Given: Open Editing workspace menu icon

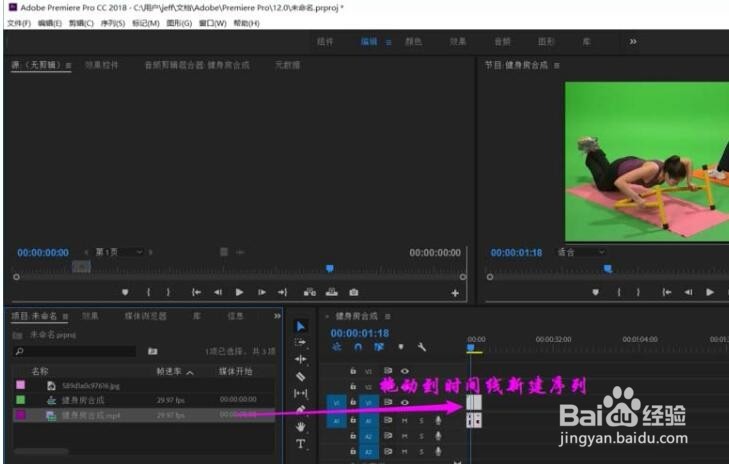Looking at the screenshot, I should tap(388, 42).
